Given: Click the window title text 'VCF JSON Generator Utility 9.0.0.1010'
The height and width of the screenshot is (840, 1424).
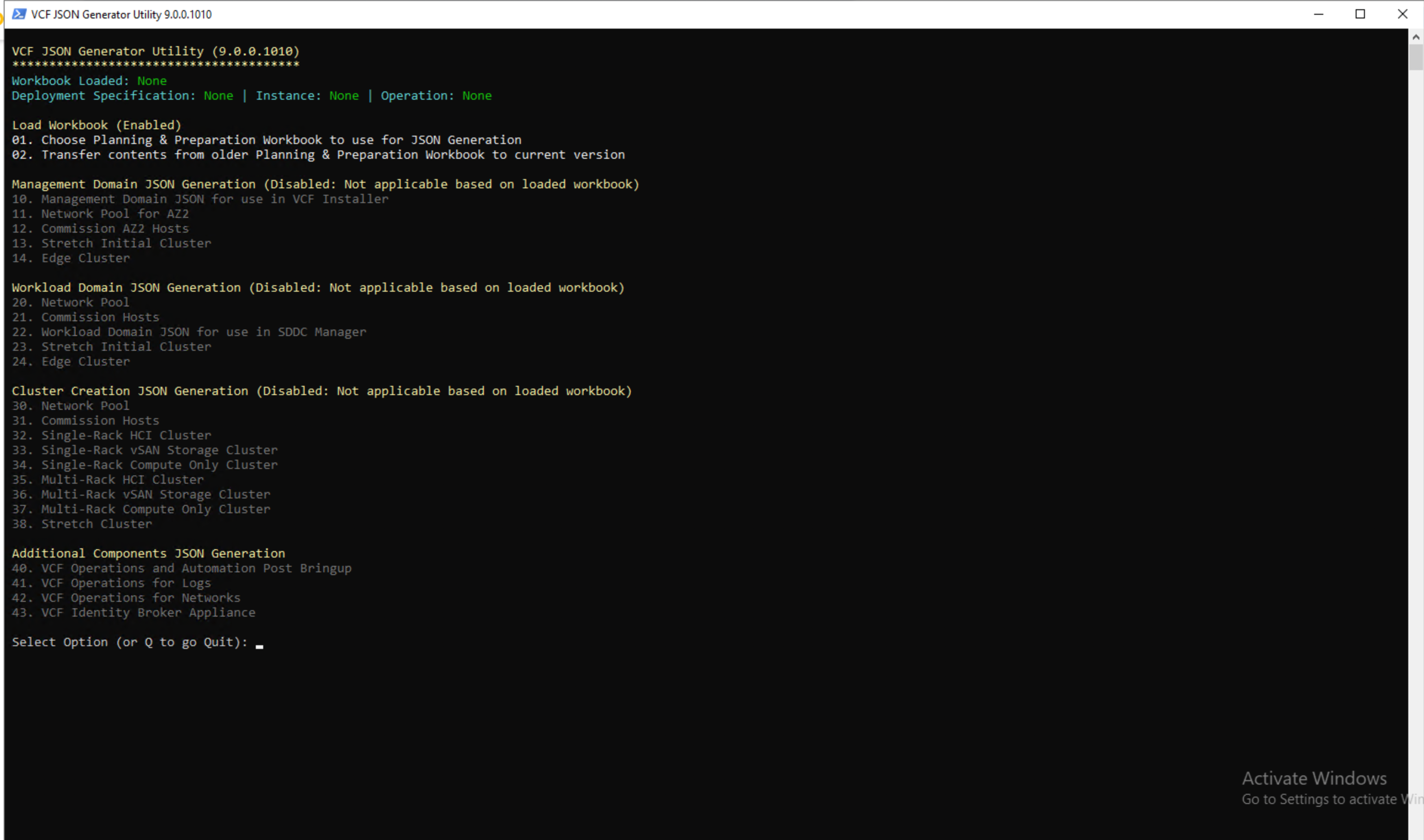Looking at the screenshot, I should 121,14.
